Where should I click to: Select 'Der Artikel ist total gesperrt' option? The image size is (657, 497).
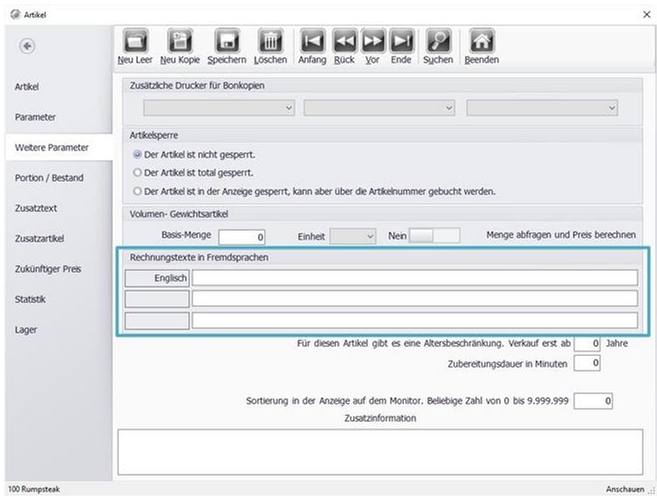pos(137,173)
